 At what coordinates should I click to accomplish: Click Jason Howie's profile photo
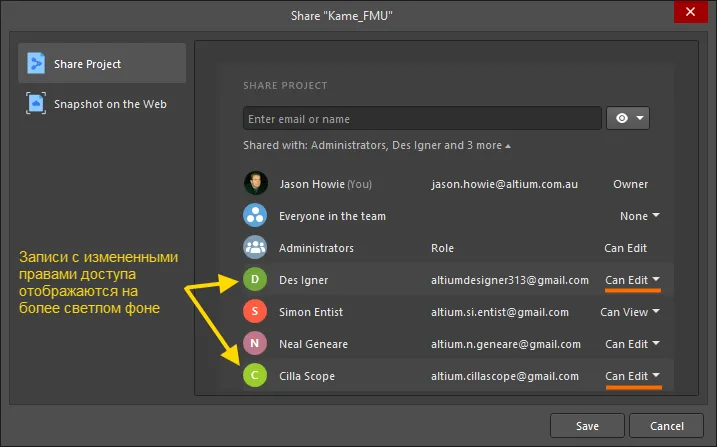coord(255,183)
